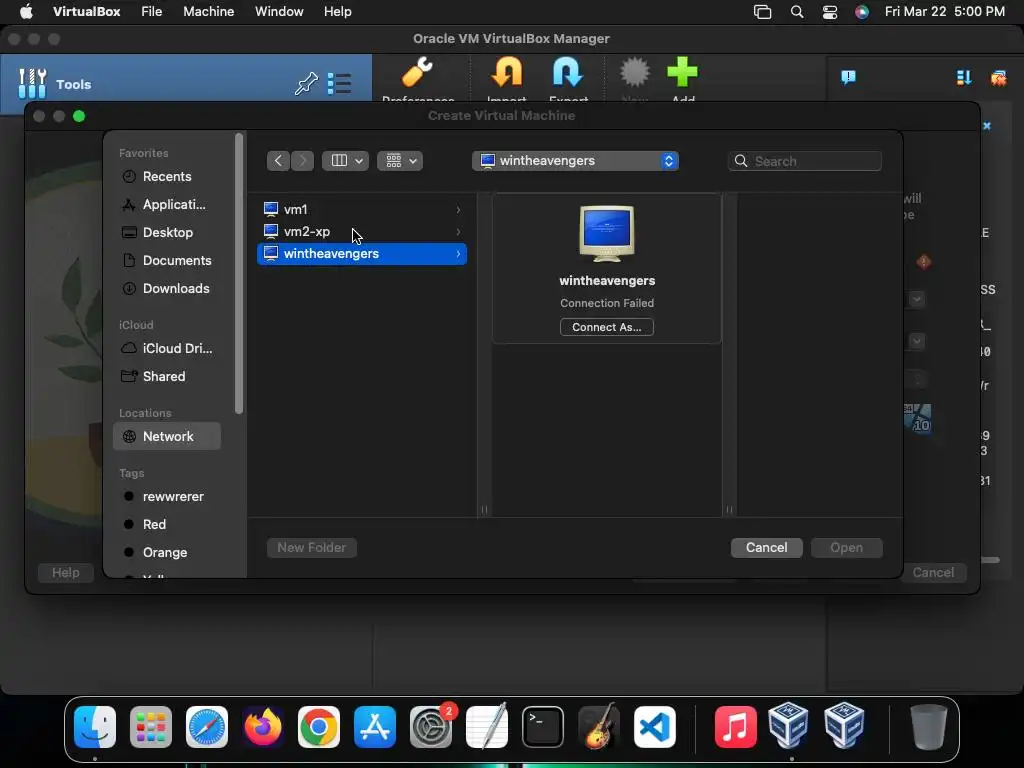Open the VirtualBox menu

(x=86, y=12)
